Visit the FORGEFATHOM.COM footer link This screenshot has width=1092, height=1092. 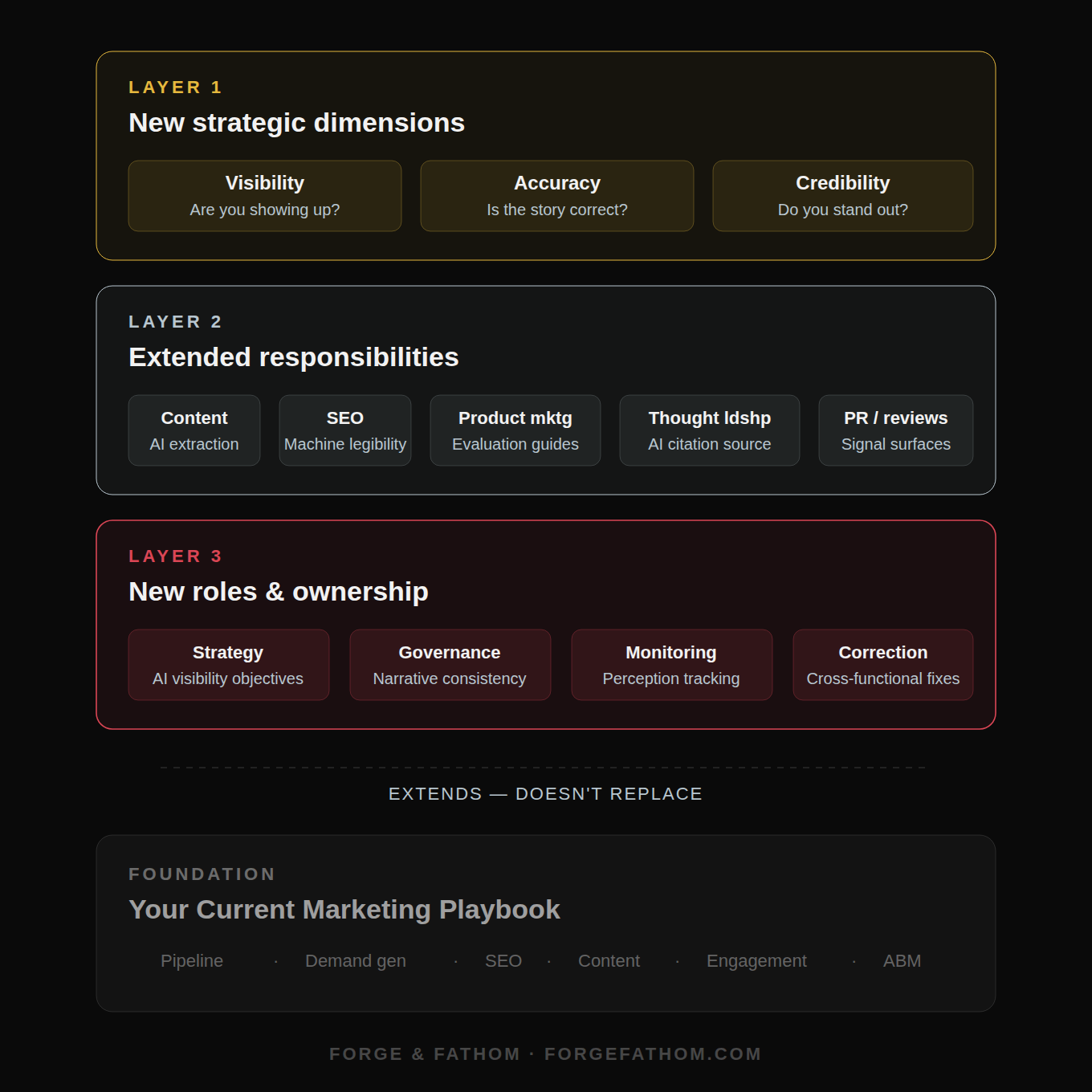652,1053
